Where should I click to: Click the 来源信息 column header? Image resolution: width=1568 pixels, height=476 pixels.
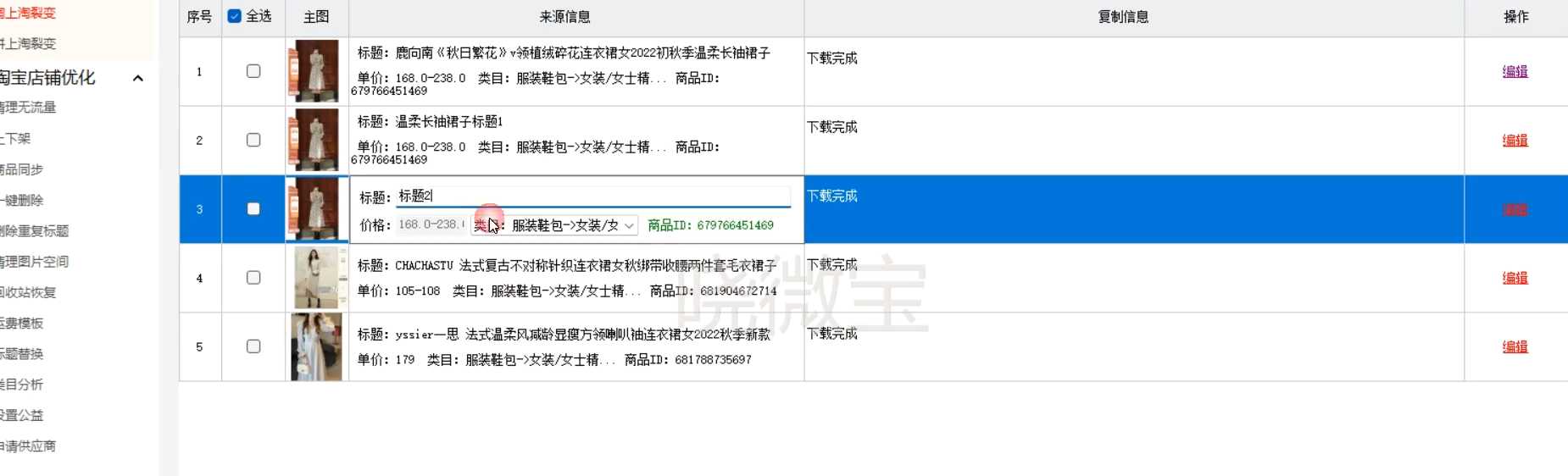pyautogui.click(x=564, y=17)
